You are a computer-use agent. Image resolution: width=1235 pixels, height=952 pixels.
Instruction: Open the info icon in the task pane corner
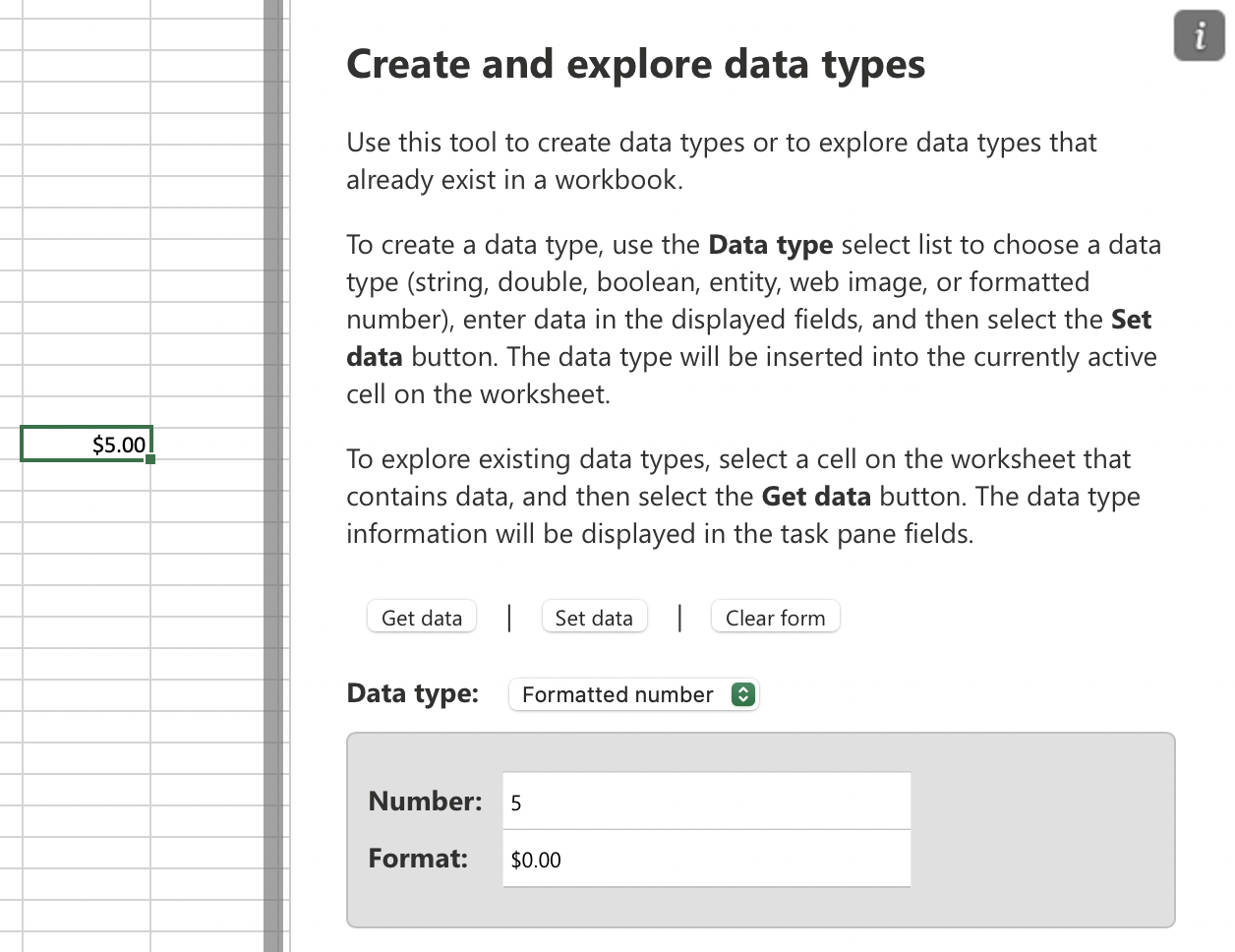tap(1199, 37)
